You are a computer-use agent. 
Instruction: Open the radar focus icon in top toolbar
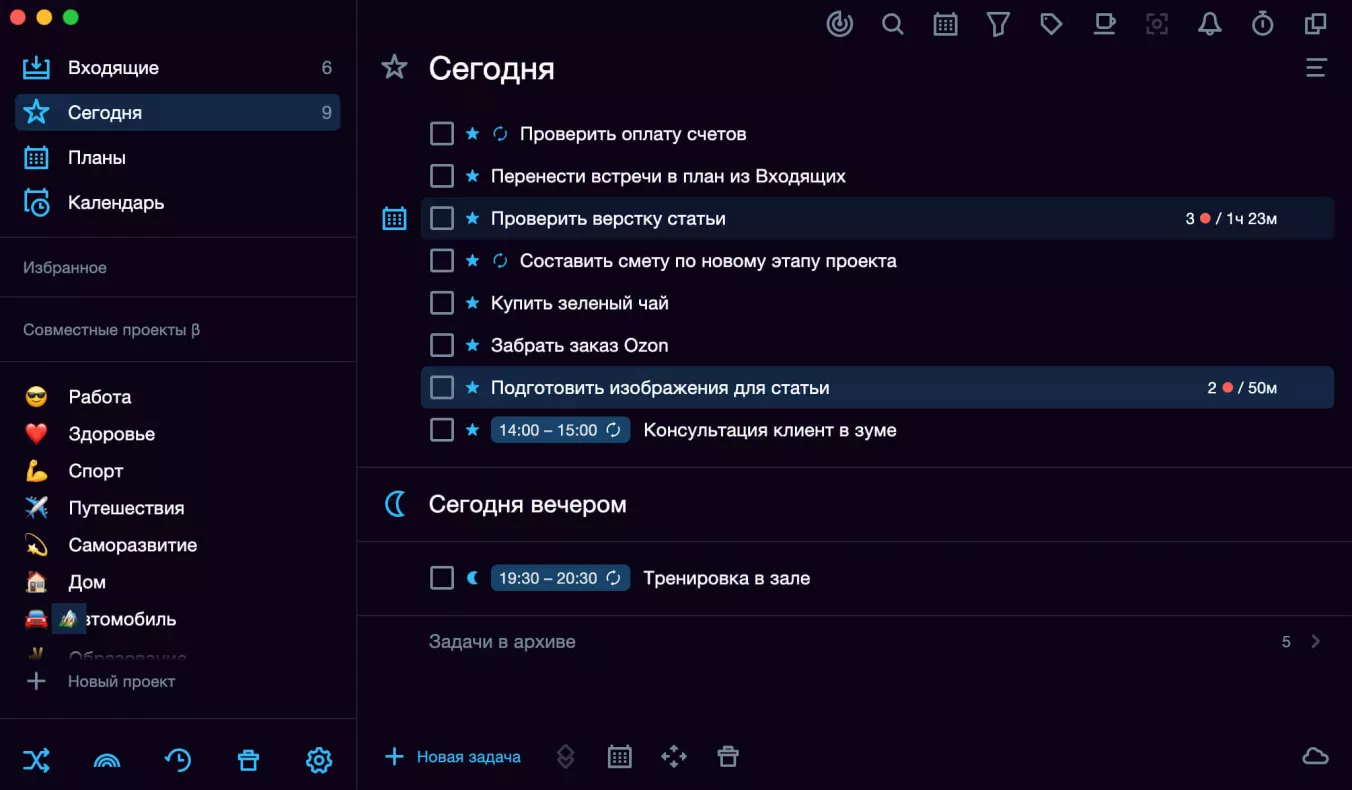[x=840, y=24]
